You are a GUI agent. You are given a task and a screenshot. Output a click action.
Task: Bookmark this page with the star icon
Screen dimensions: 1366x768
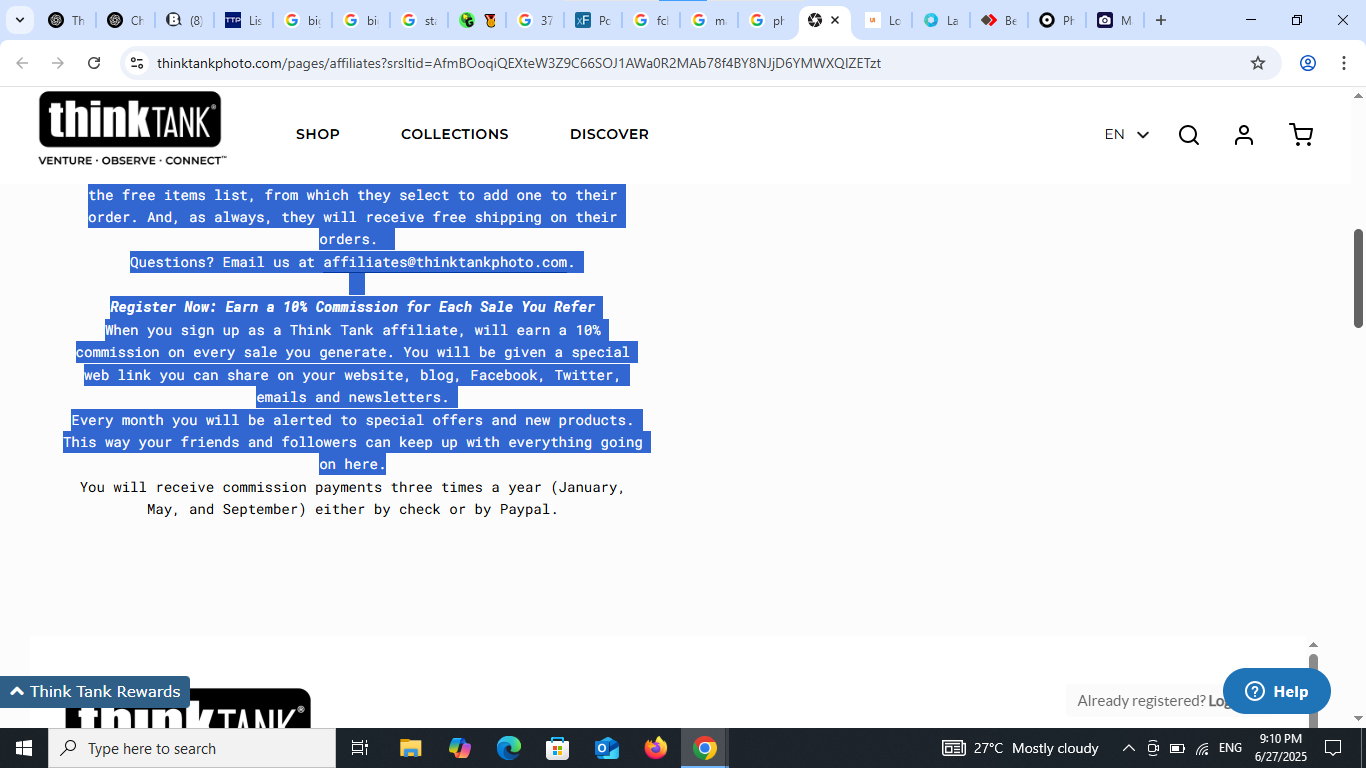(1258, 63)
